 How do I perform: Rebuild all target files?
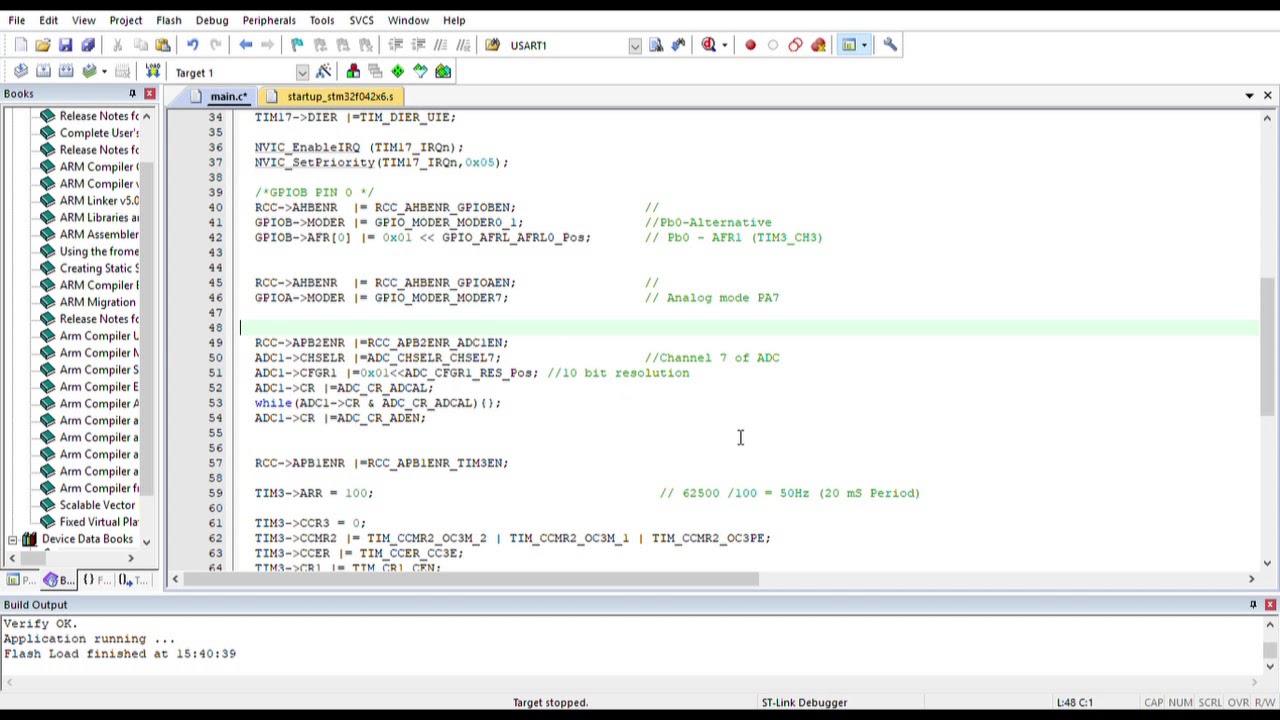(x=66, y=71)
